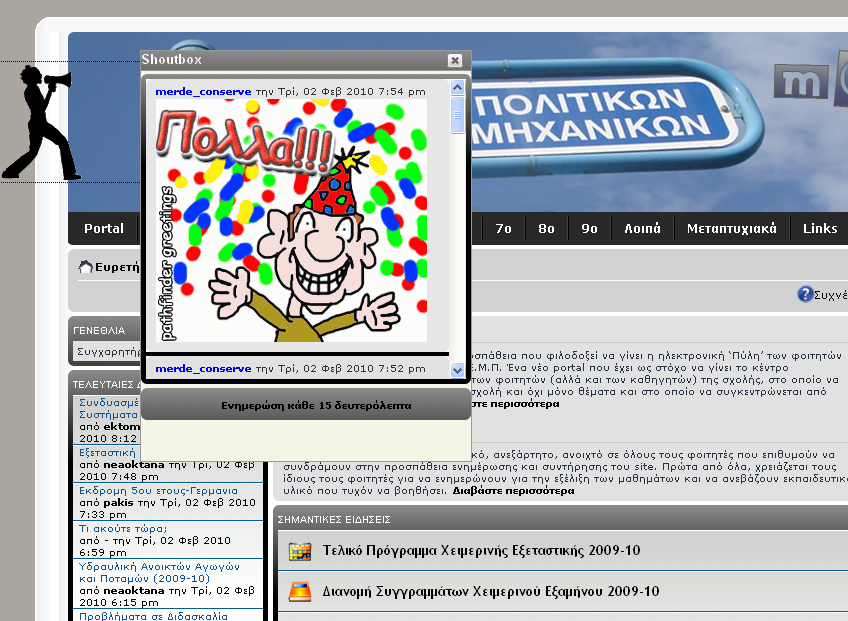Open merde_conserve profile from the 7:54 shout
848x621 pixels.
point(204,91)
